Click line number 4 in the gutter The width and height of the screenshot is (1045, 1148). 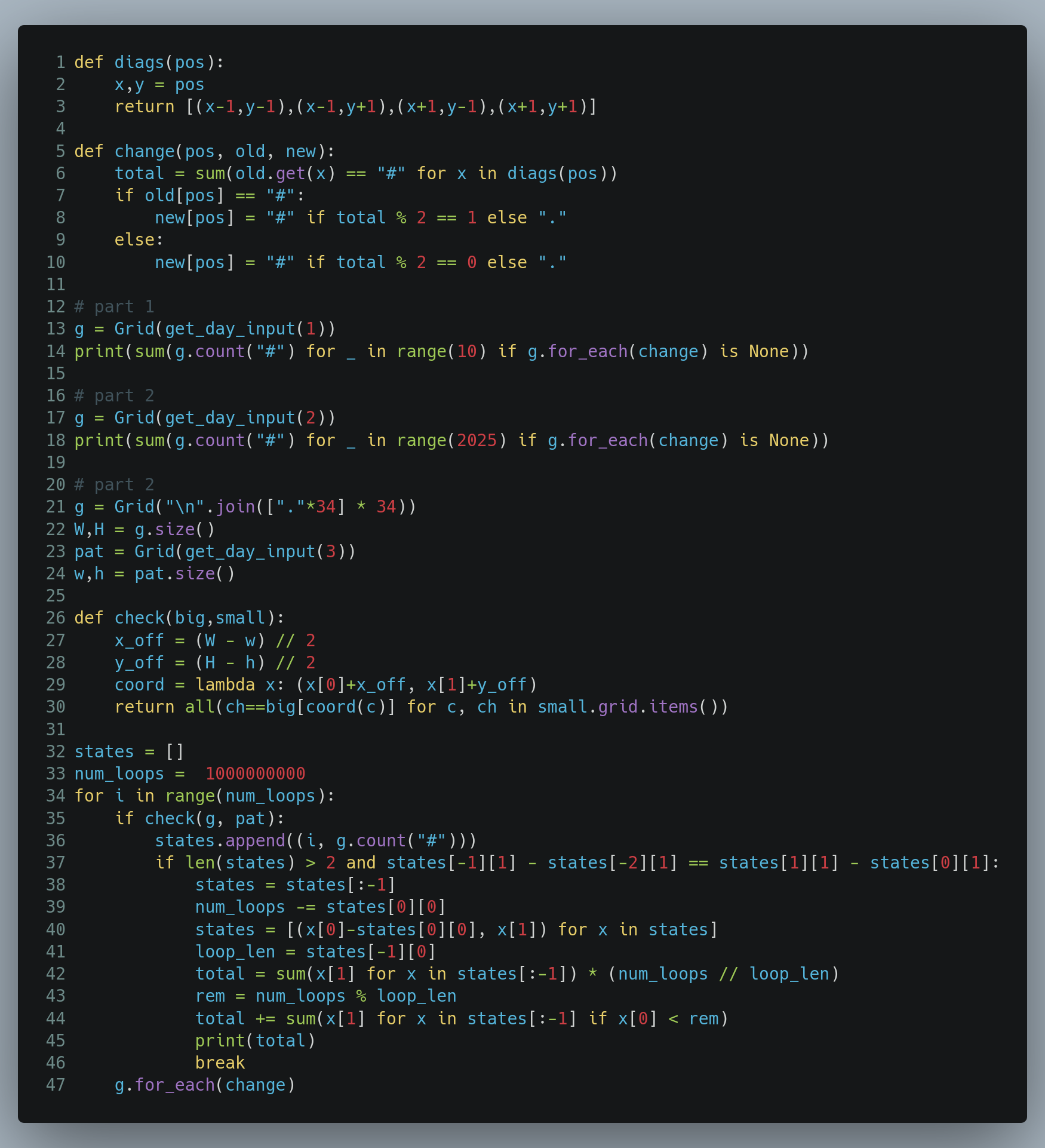tap(60, 129)
